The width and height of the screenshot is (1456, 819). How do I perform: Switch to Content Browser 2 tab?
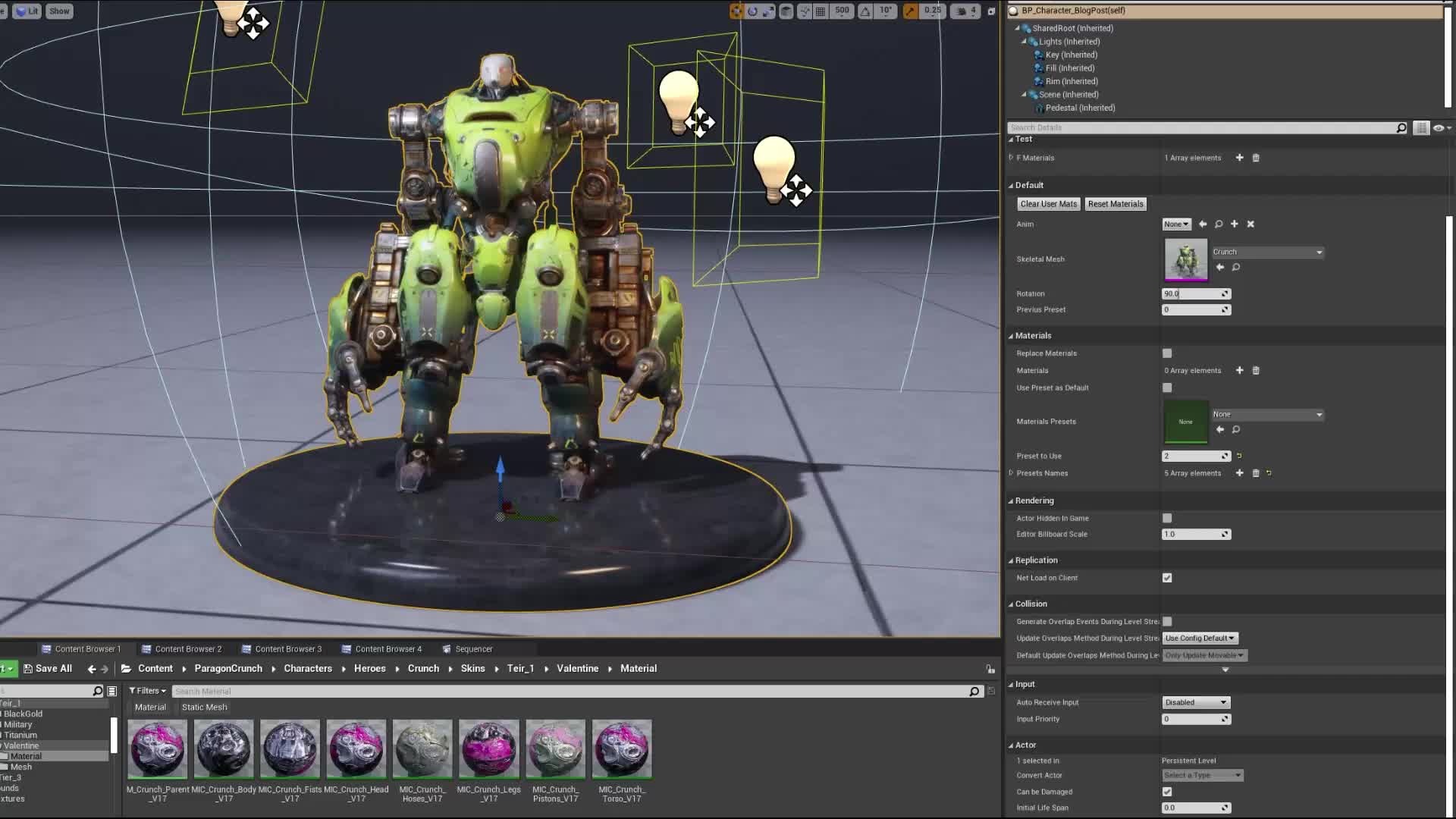pos(181,649)
